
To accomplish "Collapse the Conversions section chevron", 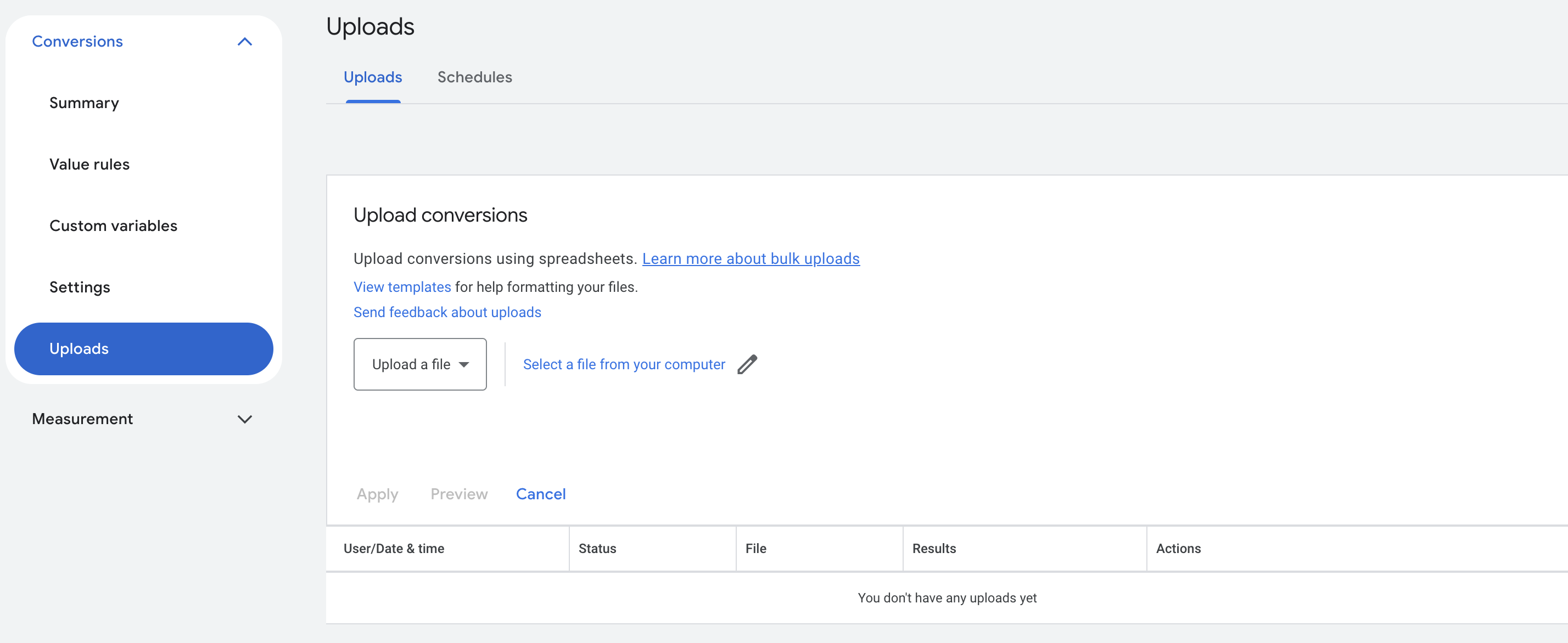I will (x=245, y=42).
